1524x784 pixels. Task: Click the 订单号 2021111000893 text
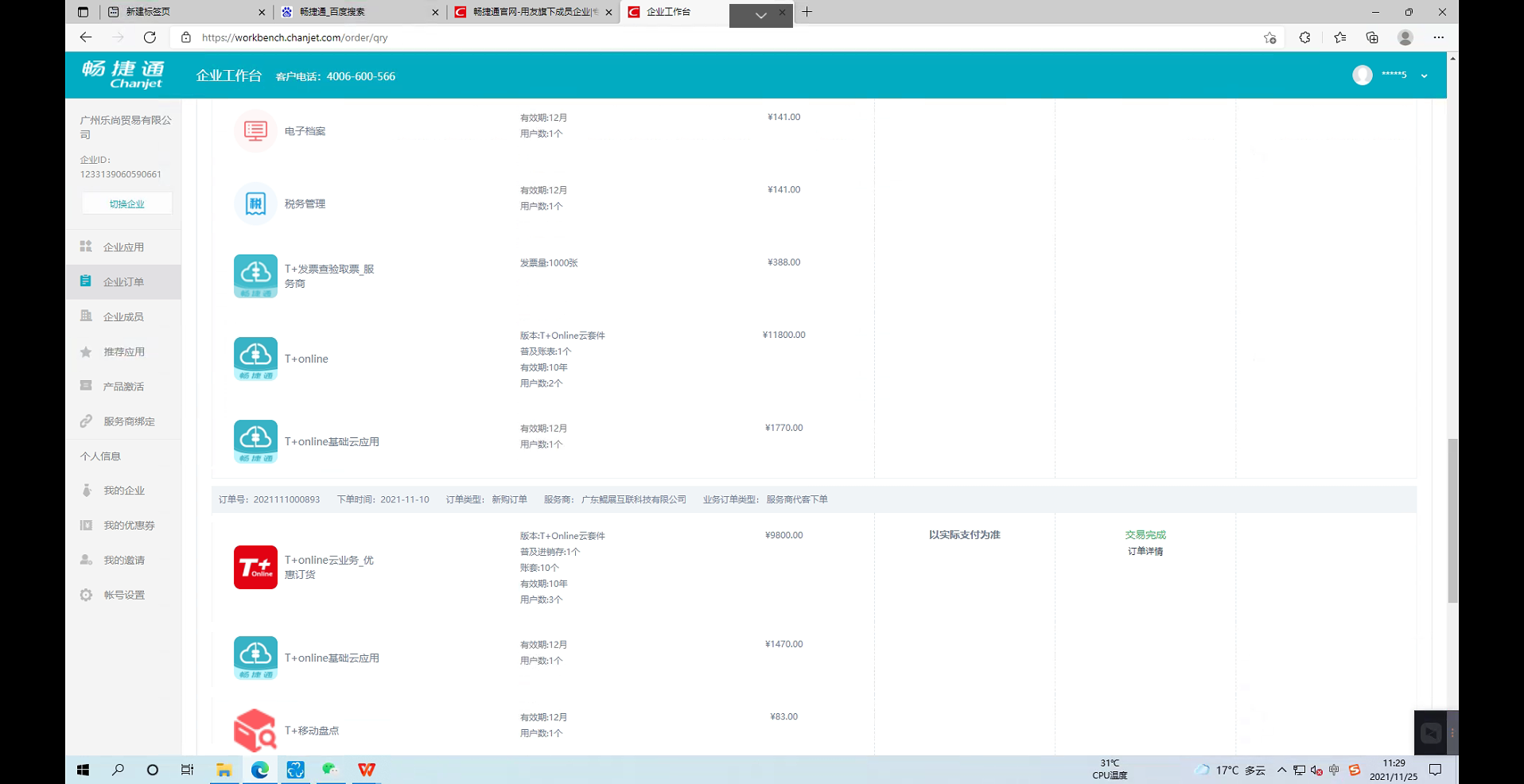click(270, 499)
